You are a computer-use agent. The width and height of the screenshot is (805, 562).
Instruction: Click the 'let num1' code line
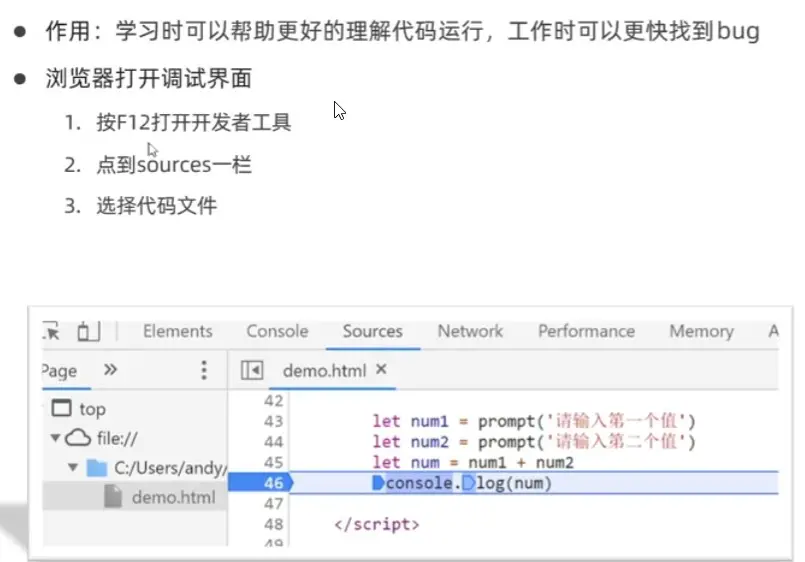tap(534, 421)
